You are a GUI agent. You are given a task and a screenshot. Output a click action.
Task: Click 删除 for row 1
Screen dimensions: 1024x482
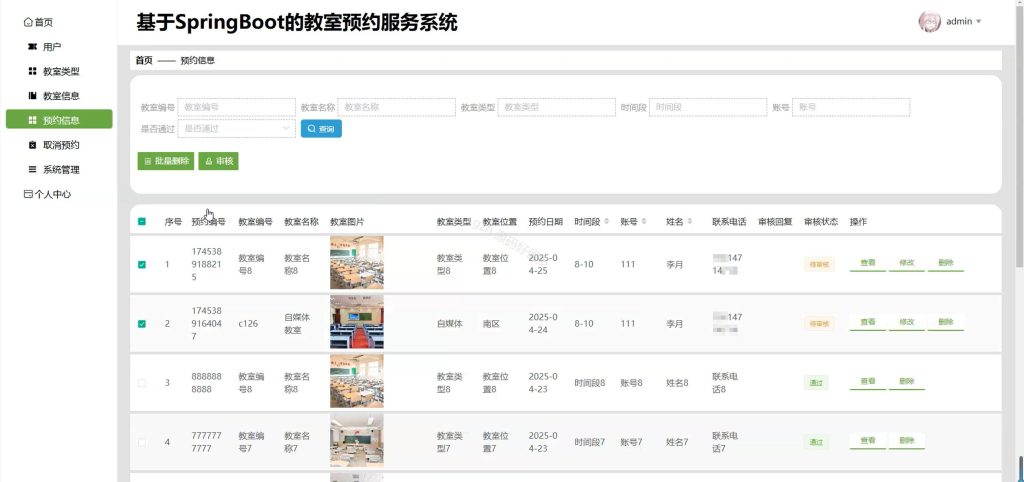coord(946,263)
